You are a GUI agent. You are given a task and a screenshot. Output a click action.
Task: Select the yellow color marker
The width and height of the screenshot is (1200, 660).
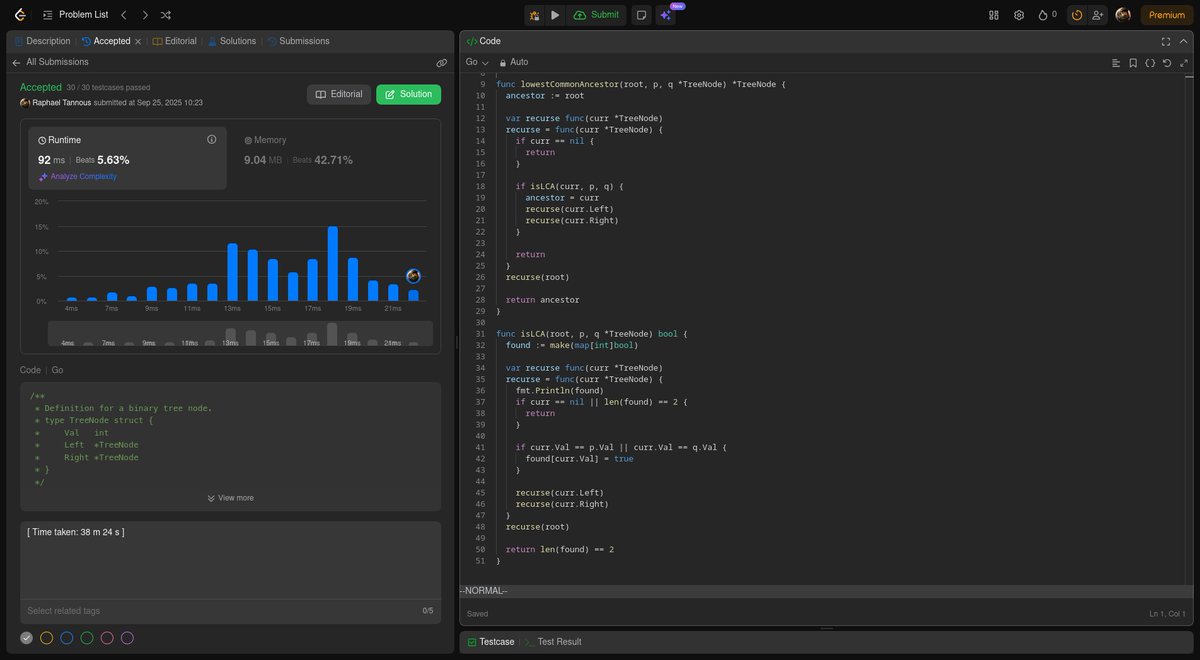(46, 638)
